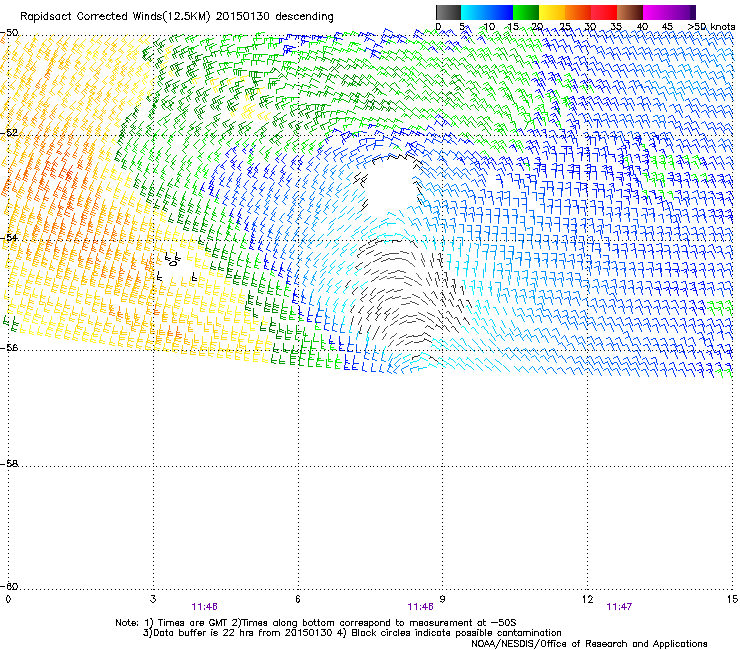This screenshot has width=740, height=650.
Task: Click the brown 35-40 knots legend segment
Action: (x=630, y=12)
